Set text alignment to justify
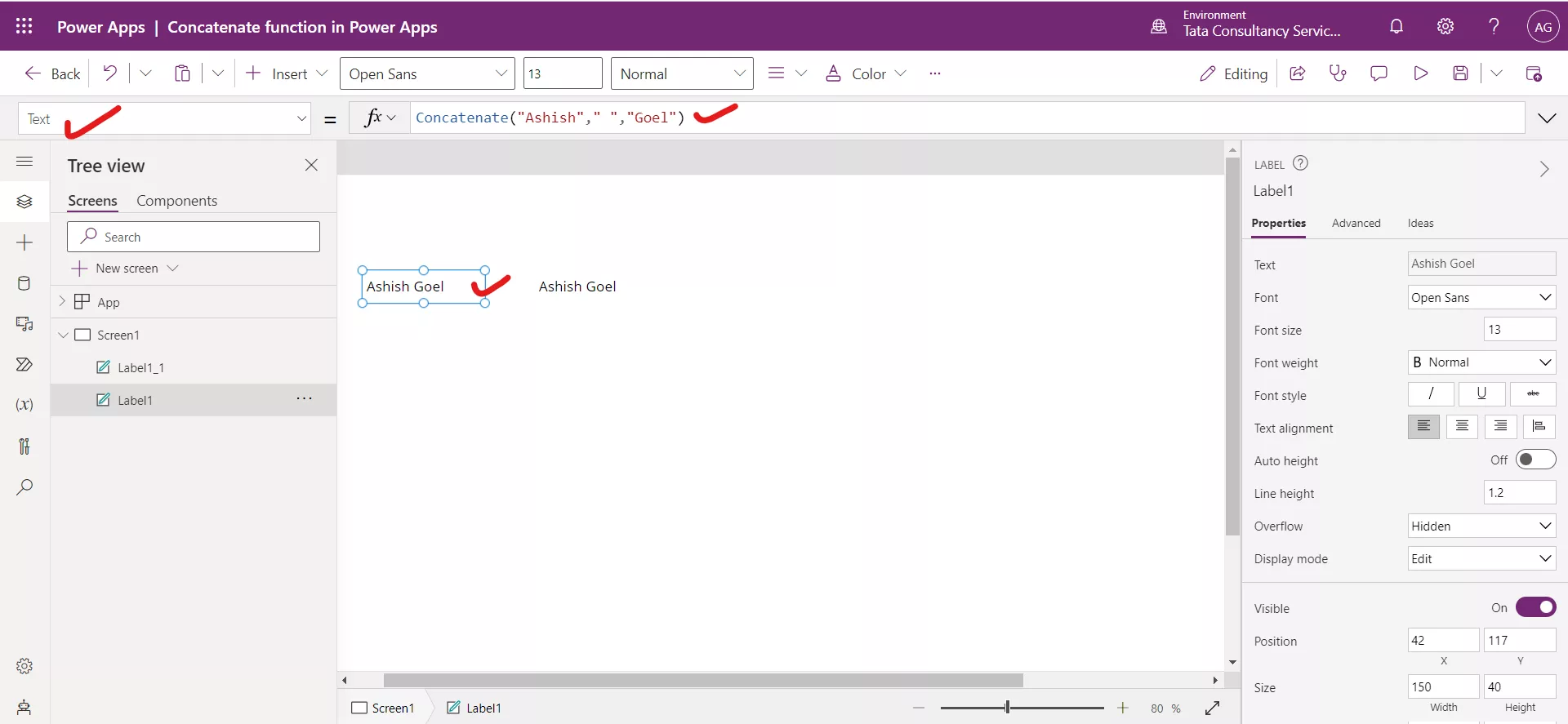The height and width of the screenshot is (724, 1568). coord(1539,426)
